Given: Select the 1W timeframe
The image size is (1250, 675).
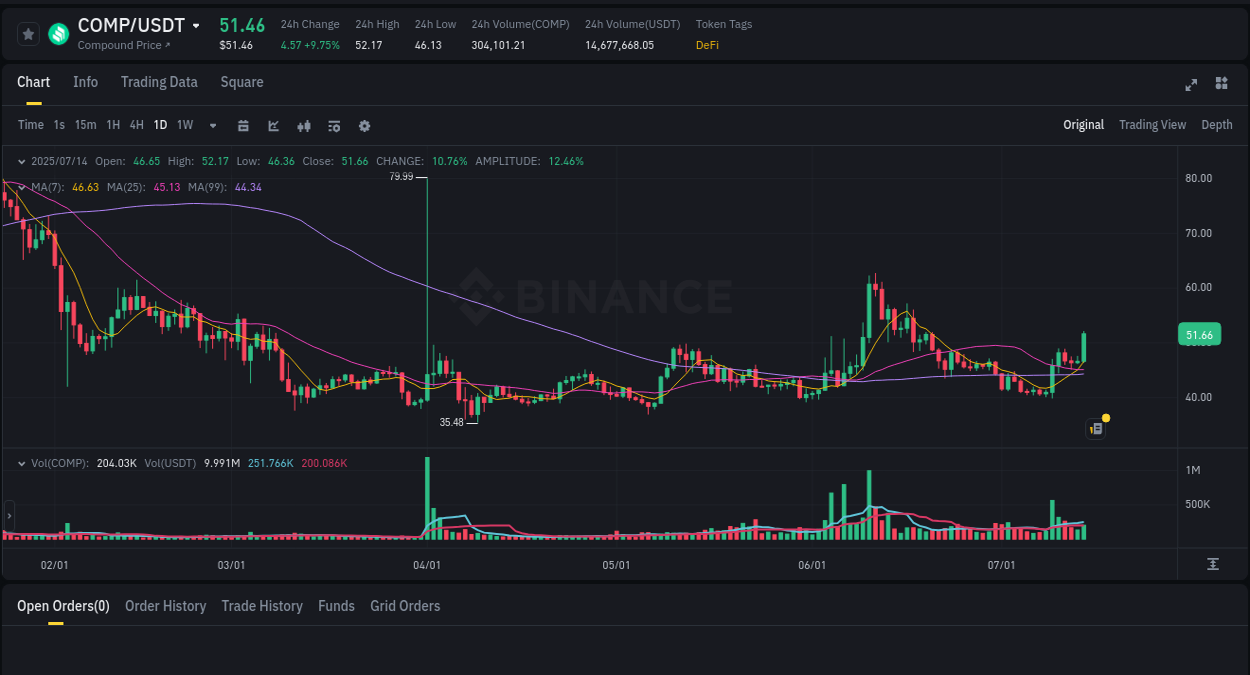Looking at the screenshot, I should (184, 125).
